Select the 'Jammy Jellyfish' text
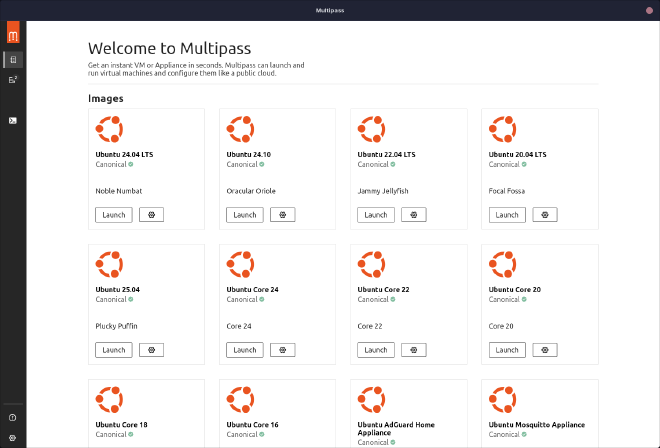Viewport: 660px width, 448px height. [383, 191]
